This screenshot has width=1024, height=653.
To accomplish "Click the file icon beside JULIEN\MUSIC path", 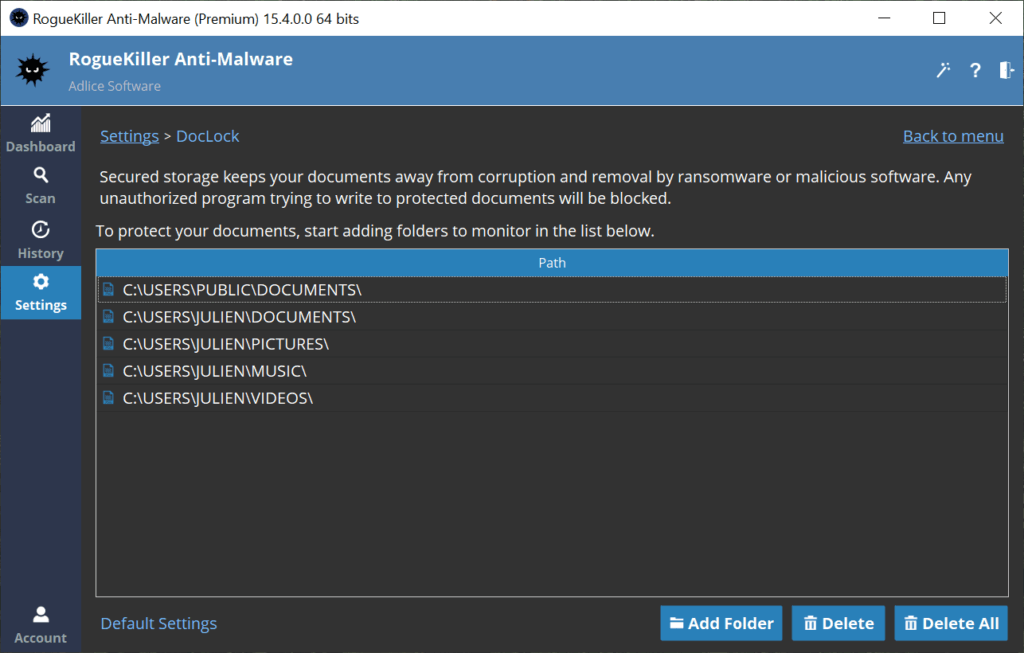I will (x=109, y=371).
